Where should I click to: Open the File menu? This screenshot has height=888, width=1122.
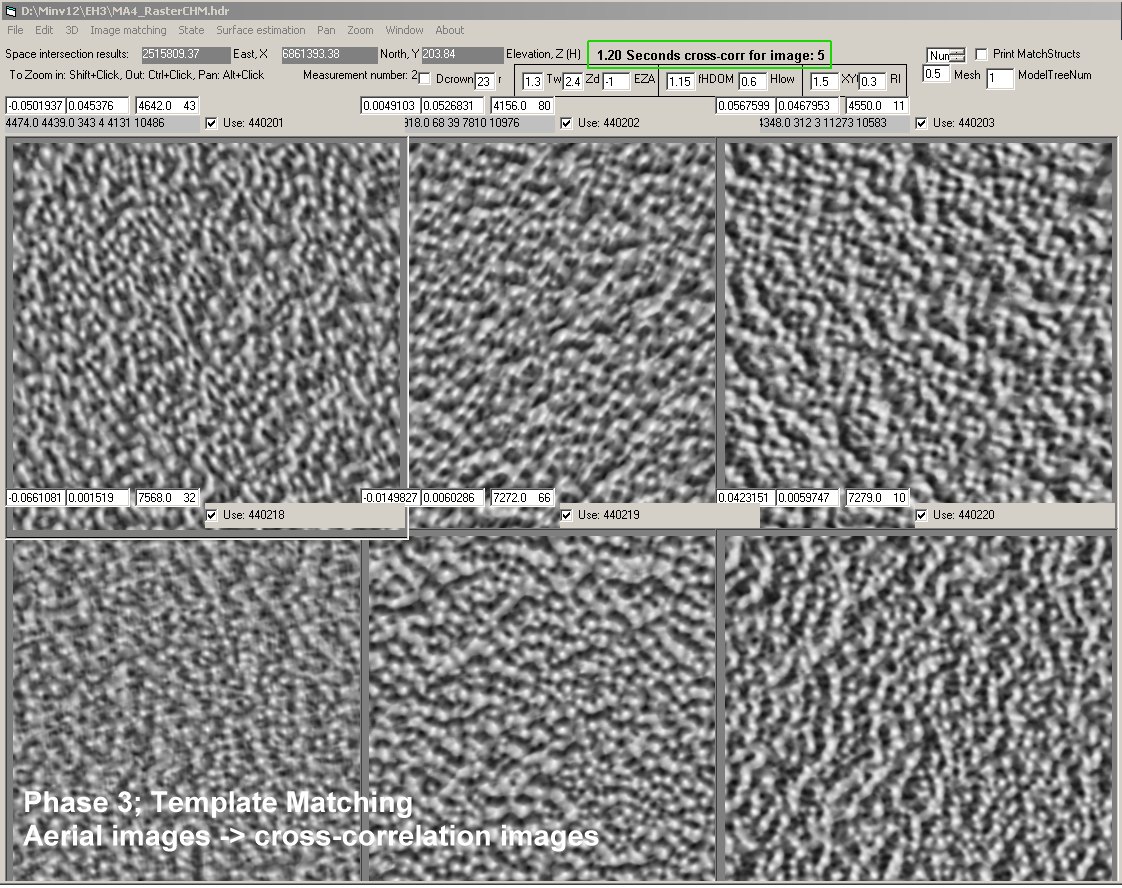click(x=15, y=30)
